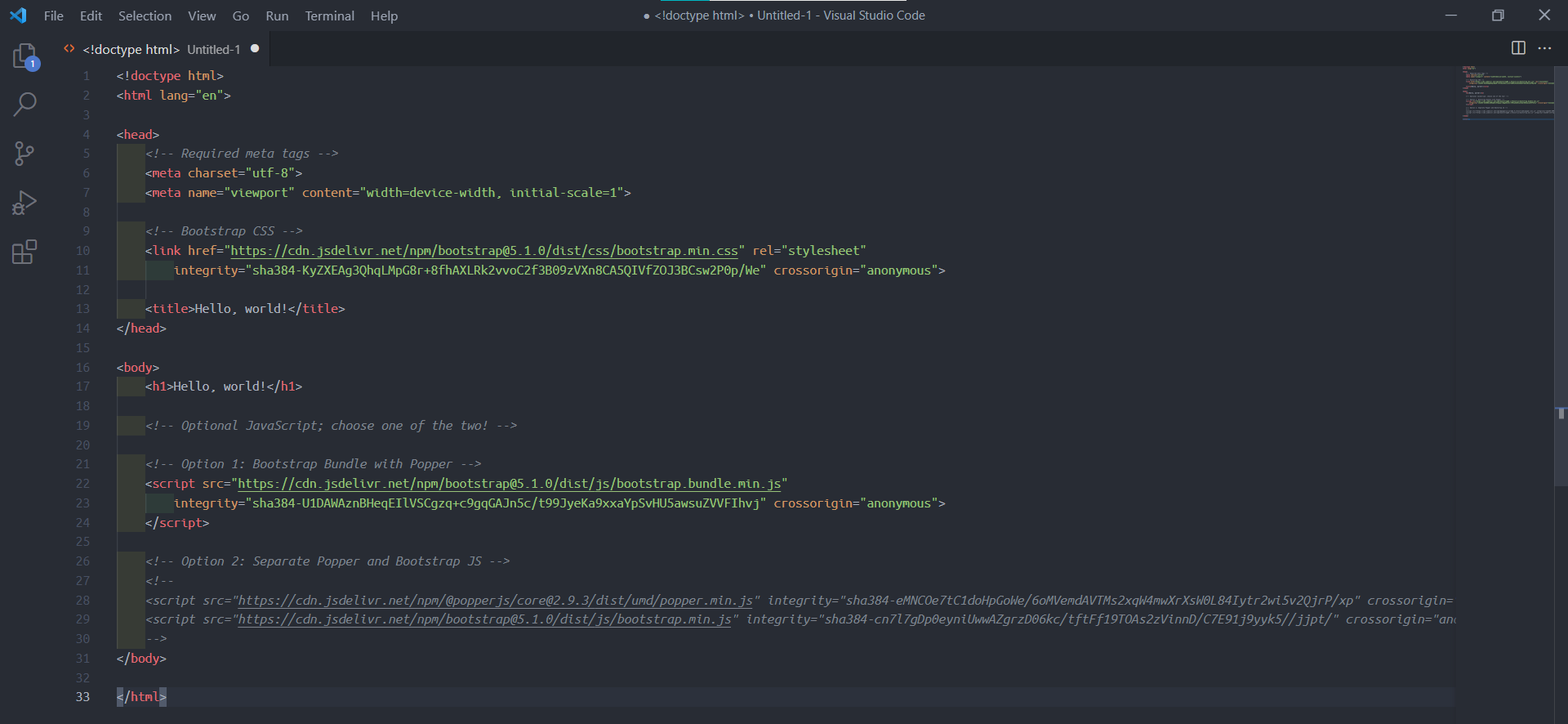Open the Edit menu
This screenshot has height=724, width=1568.
coord(91,16)
